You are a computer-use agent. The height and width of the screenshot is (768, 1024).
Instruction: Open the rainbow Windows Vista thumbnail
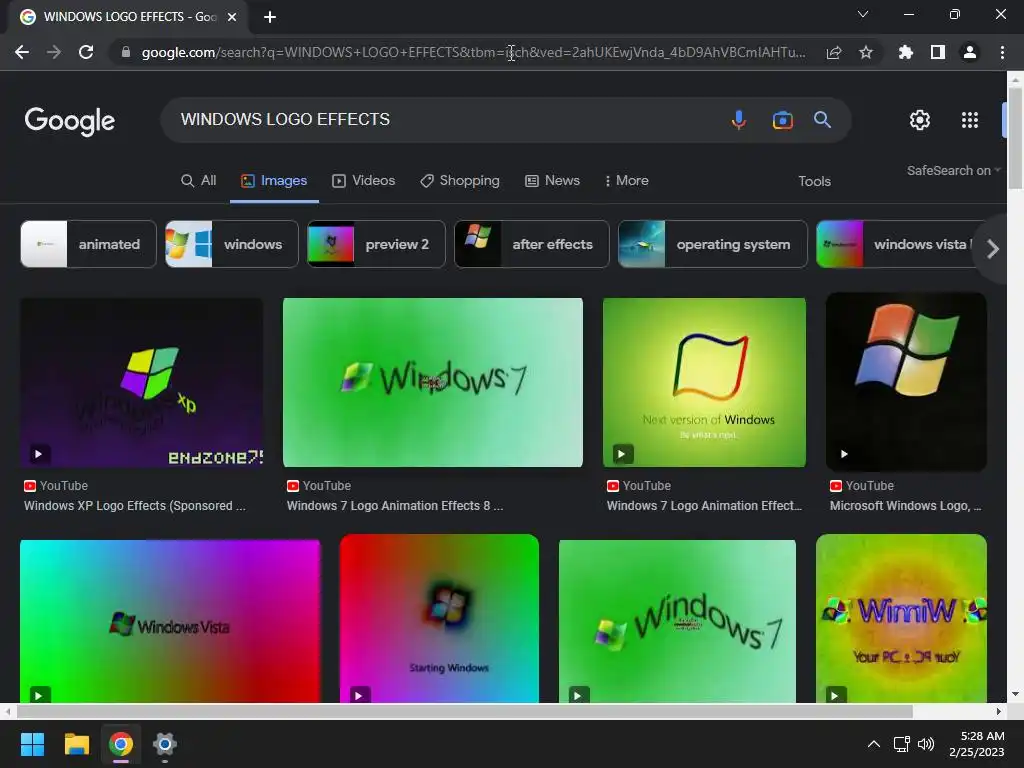(x=170, y=621)
